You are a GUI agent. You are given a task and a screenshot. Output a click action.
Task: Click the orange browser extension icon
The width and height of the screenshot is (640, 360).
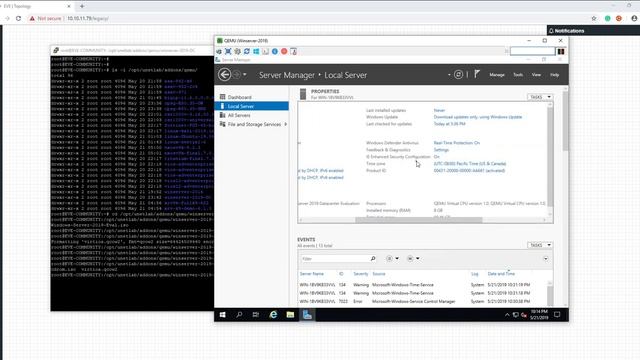pyautogui.click(x=619, y=18)
